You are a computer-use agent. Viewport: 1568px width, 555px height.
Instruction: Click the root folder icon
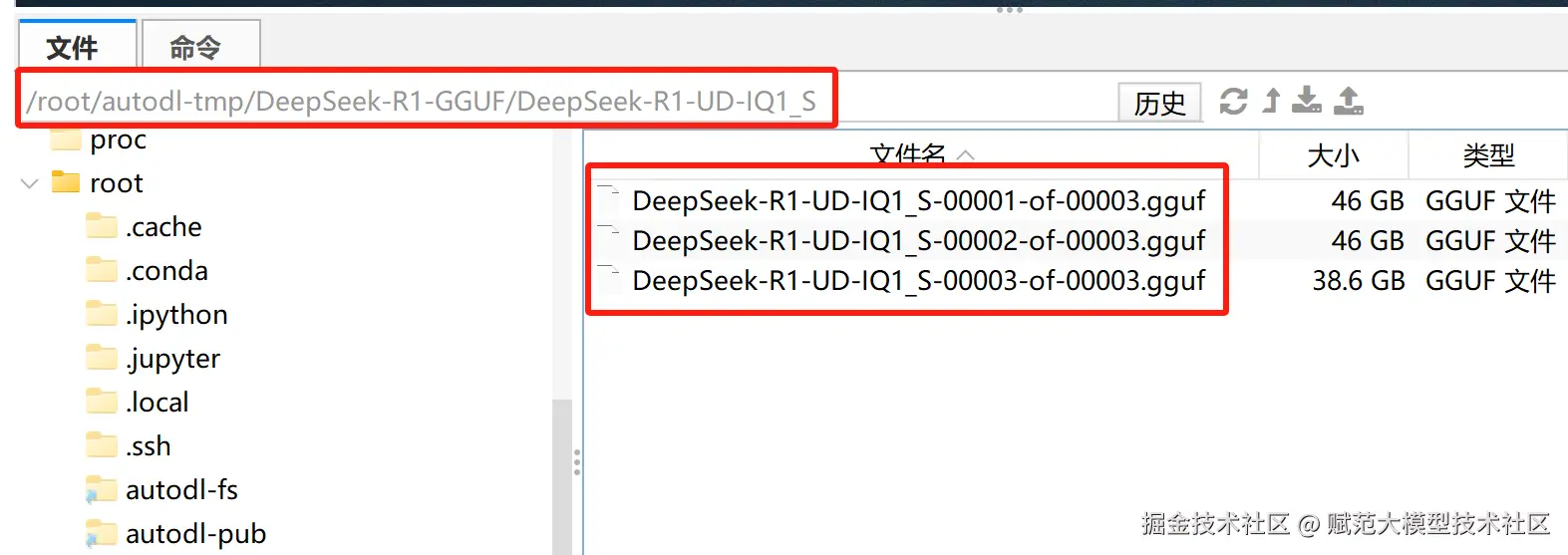[66, 182]
